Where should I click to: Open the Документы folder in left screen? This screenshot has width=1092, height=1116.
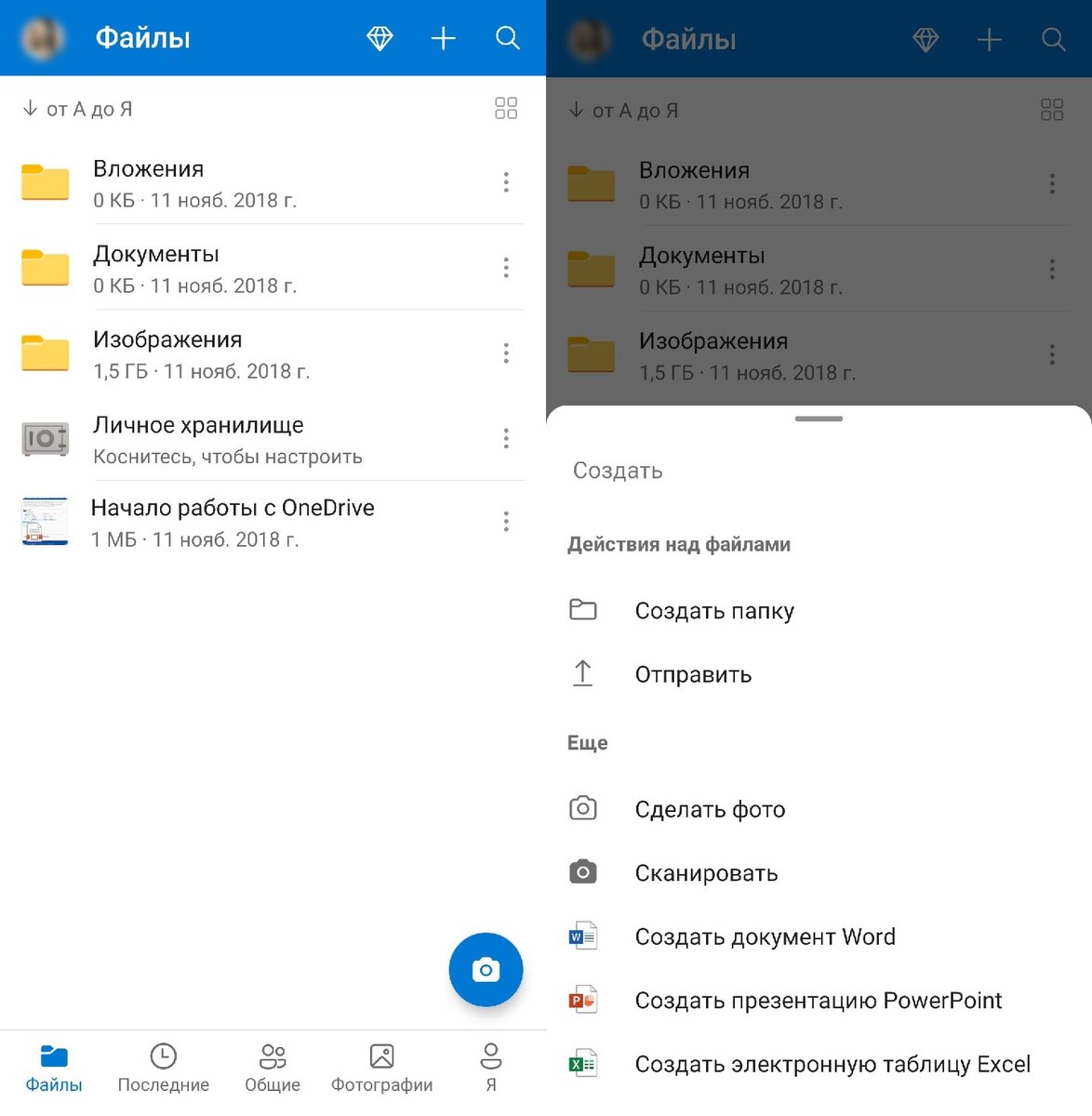(273, 268)
